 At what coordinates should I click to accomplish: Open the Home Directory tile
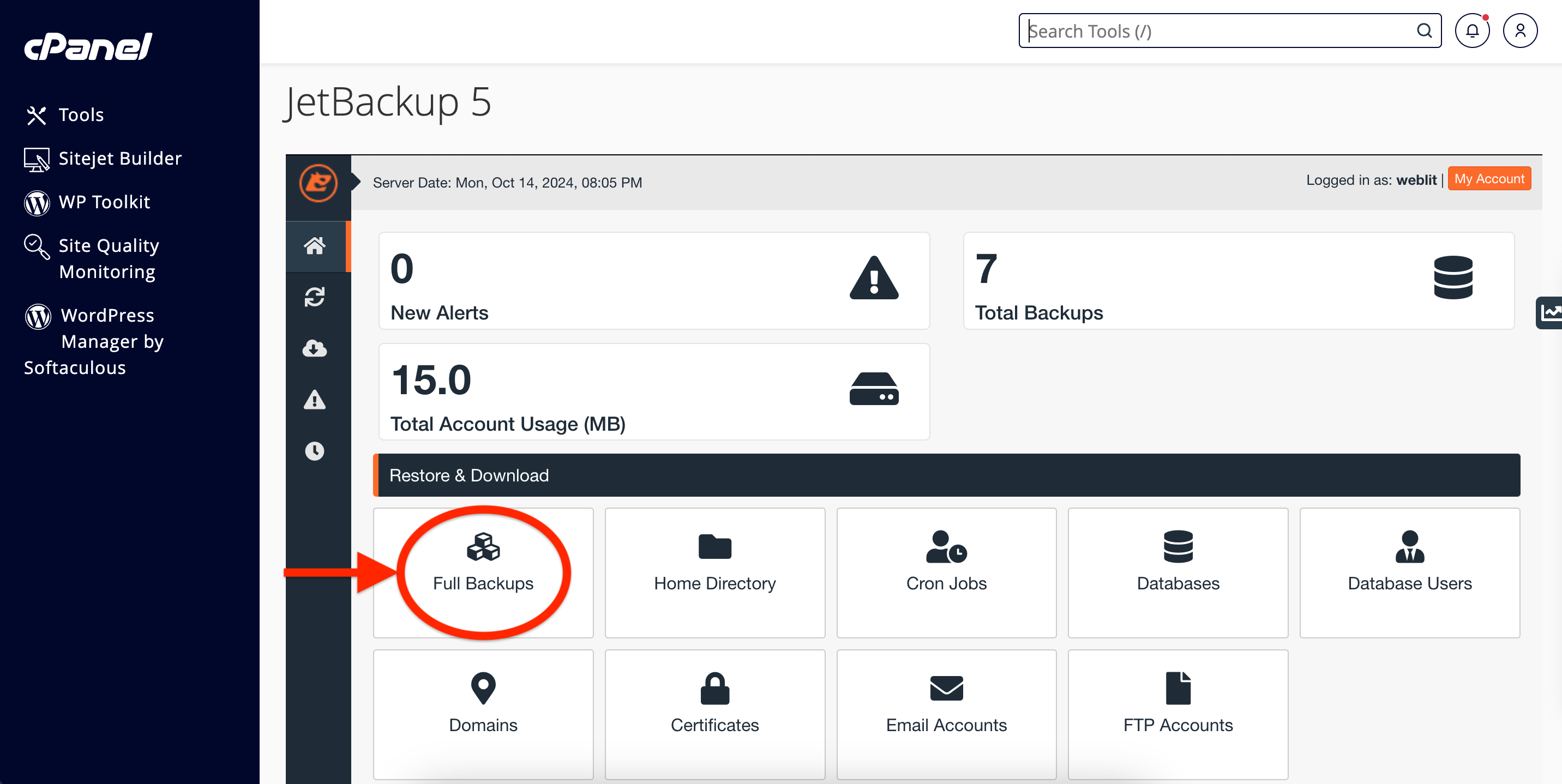coord(715,572)
